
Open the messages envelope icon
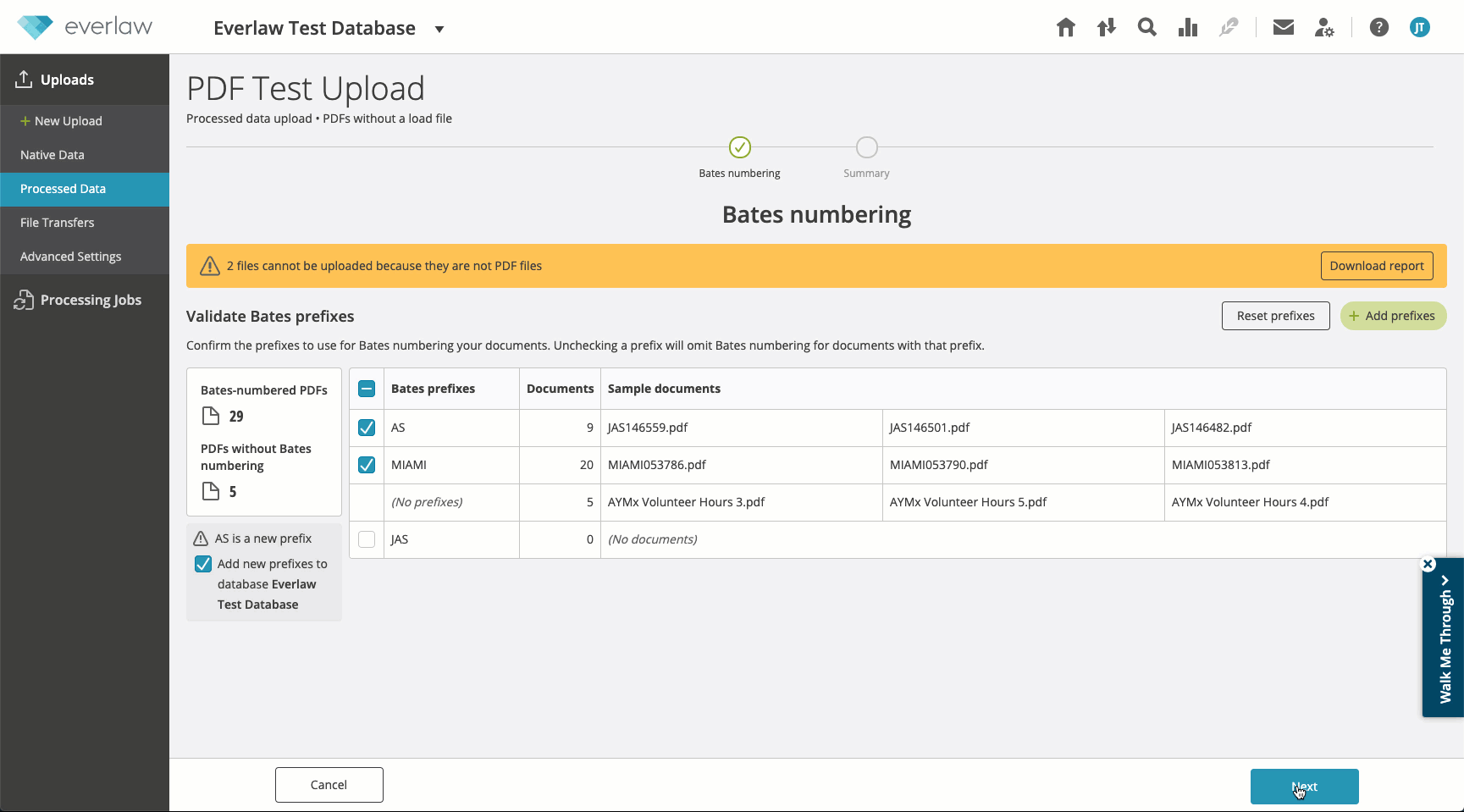(x=1284, y=28)
